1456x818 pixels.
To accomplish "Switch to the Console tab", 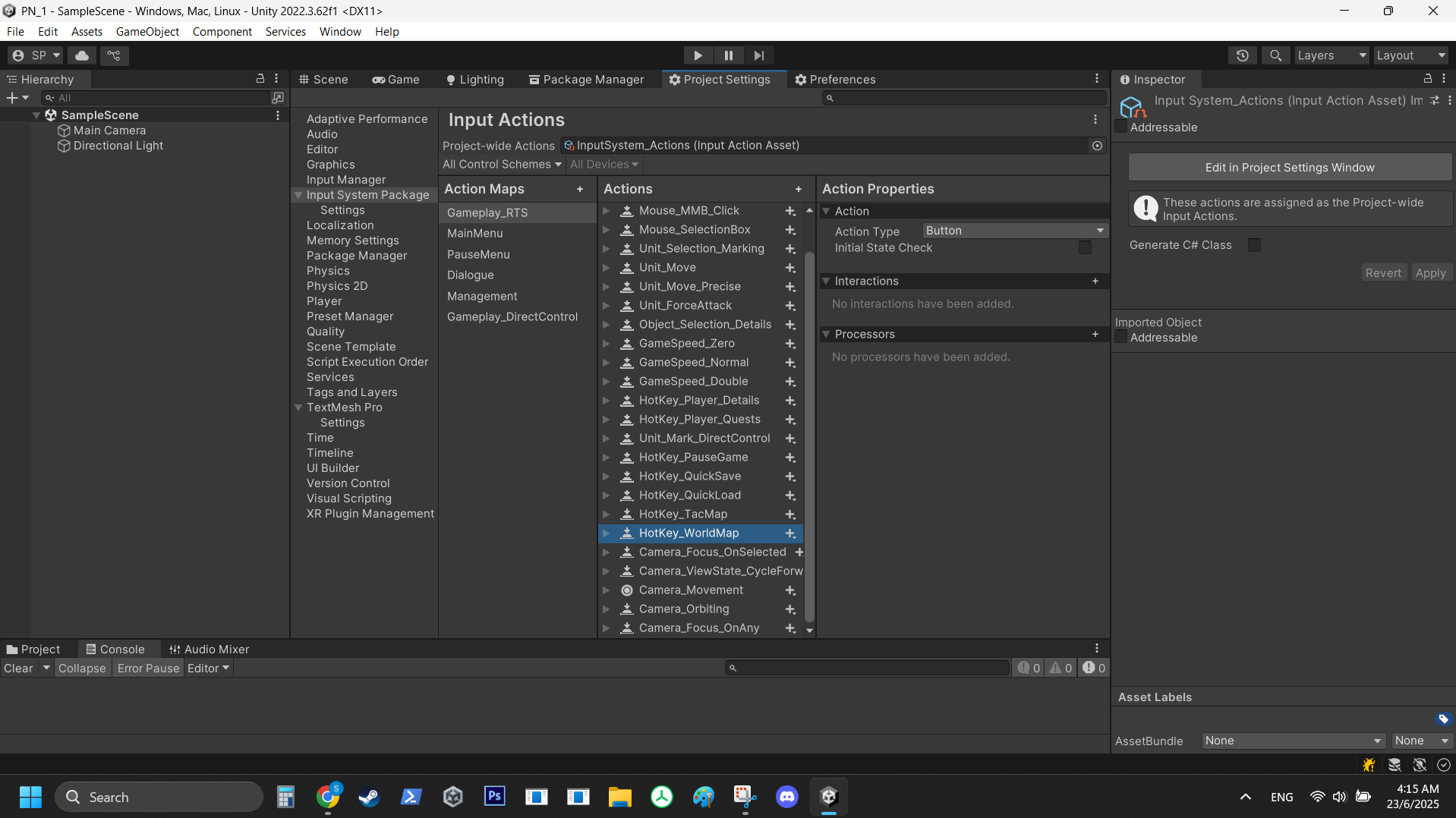I will click(115, 650).
